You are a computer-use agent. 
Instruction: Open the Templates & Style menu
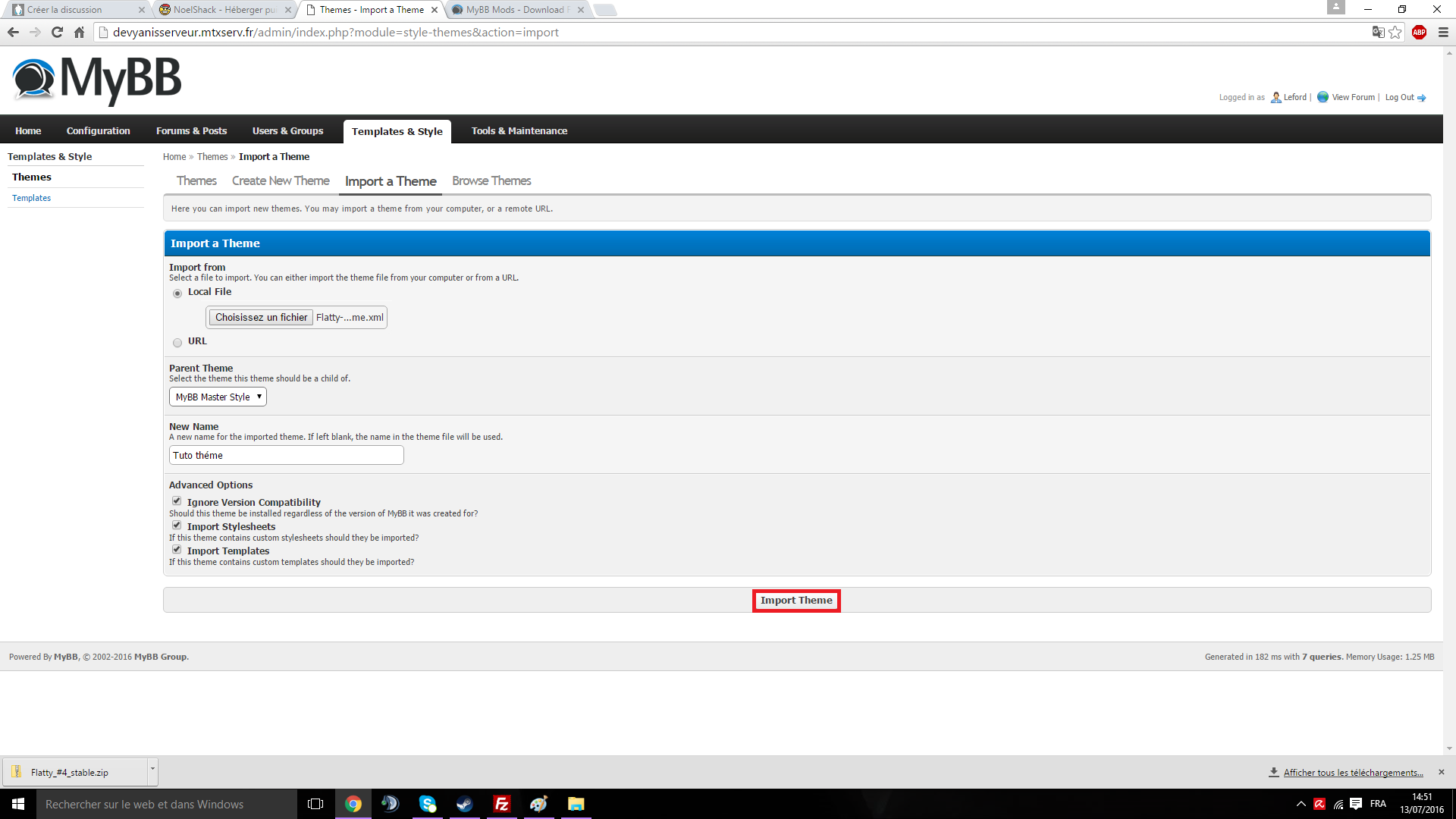(x=397, y=131)
